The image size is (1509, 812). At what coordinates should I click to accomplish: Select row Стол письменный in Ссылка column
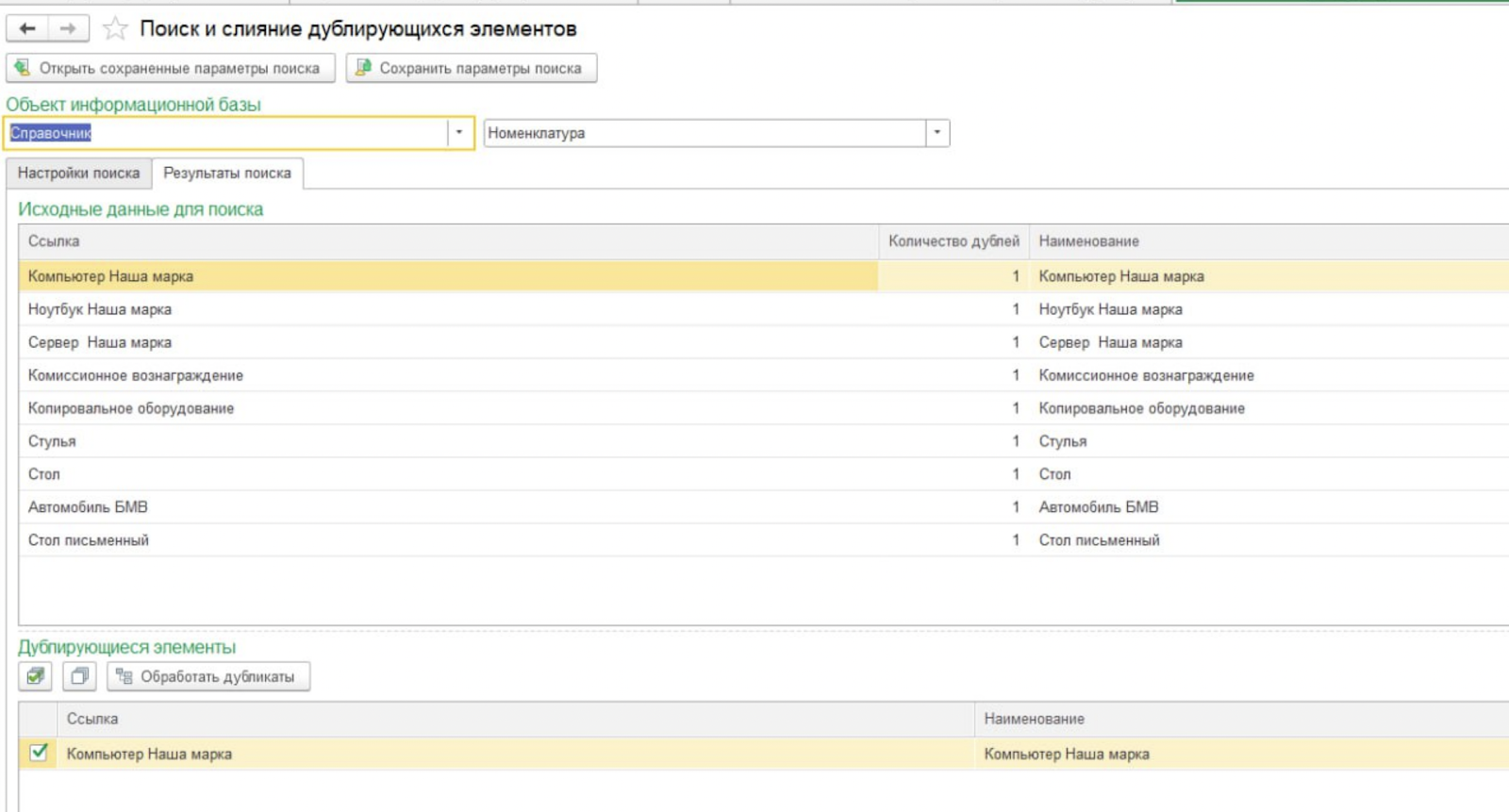(x=448, y=540)
